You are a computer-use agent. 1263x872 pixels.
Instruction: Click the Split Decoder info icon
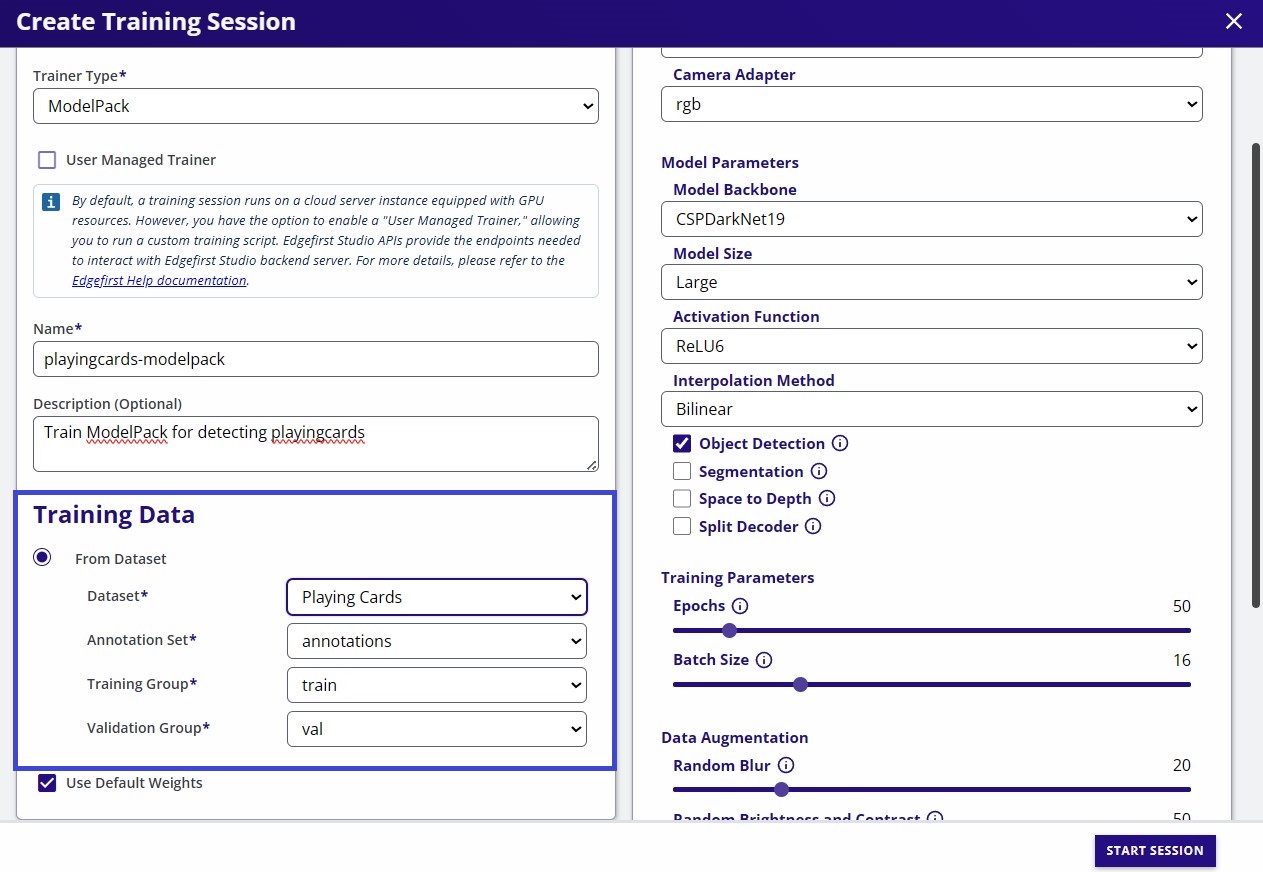click(x=813, y=526)
